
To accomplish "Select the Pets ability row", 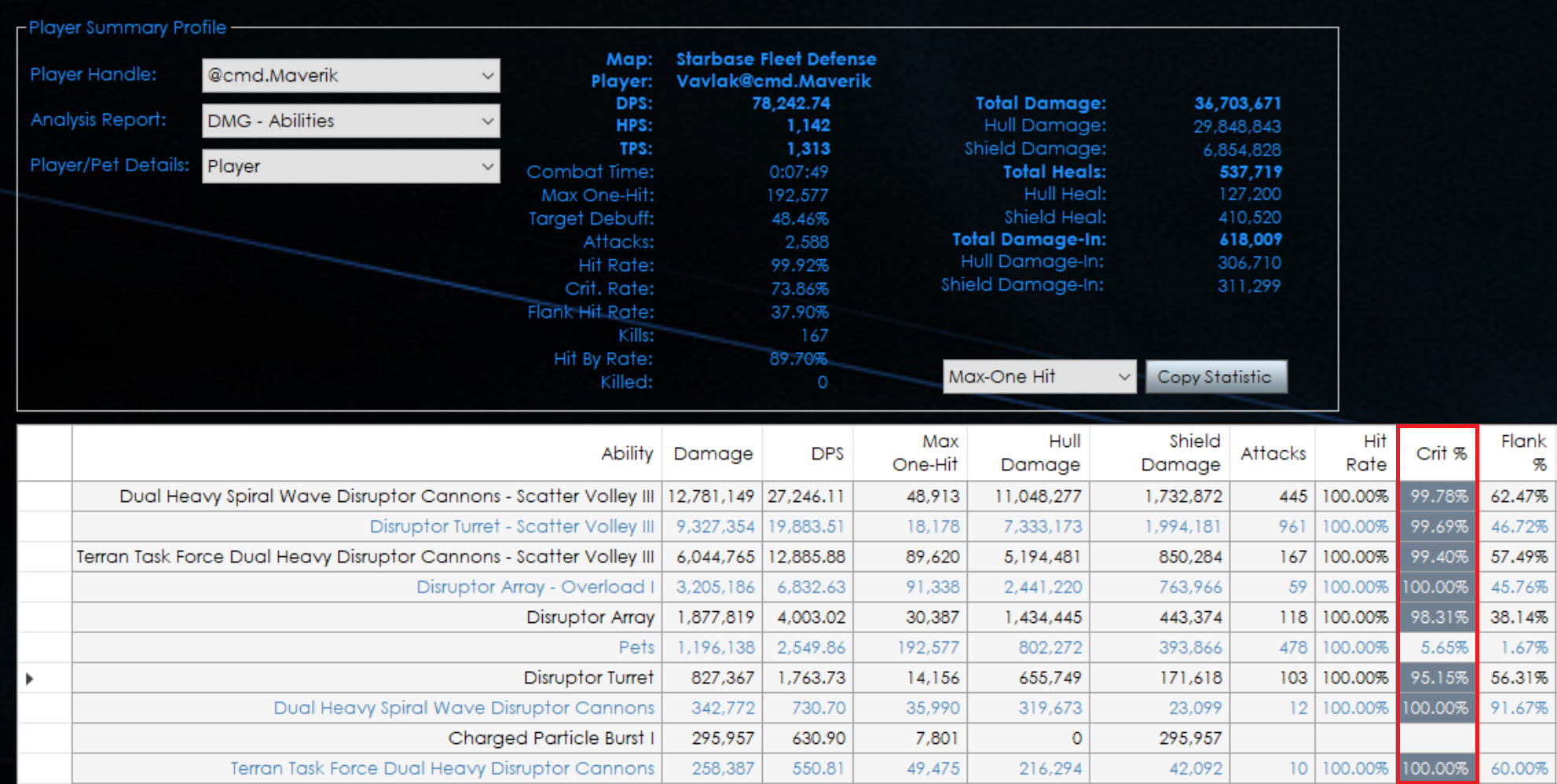I will click(x=786, y=647).
